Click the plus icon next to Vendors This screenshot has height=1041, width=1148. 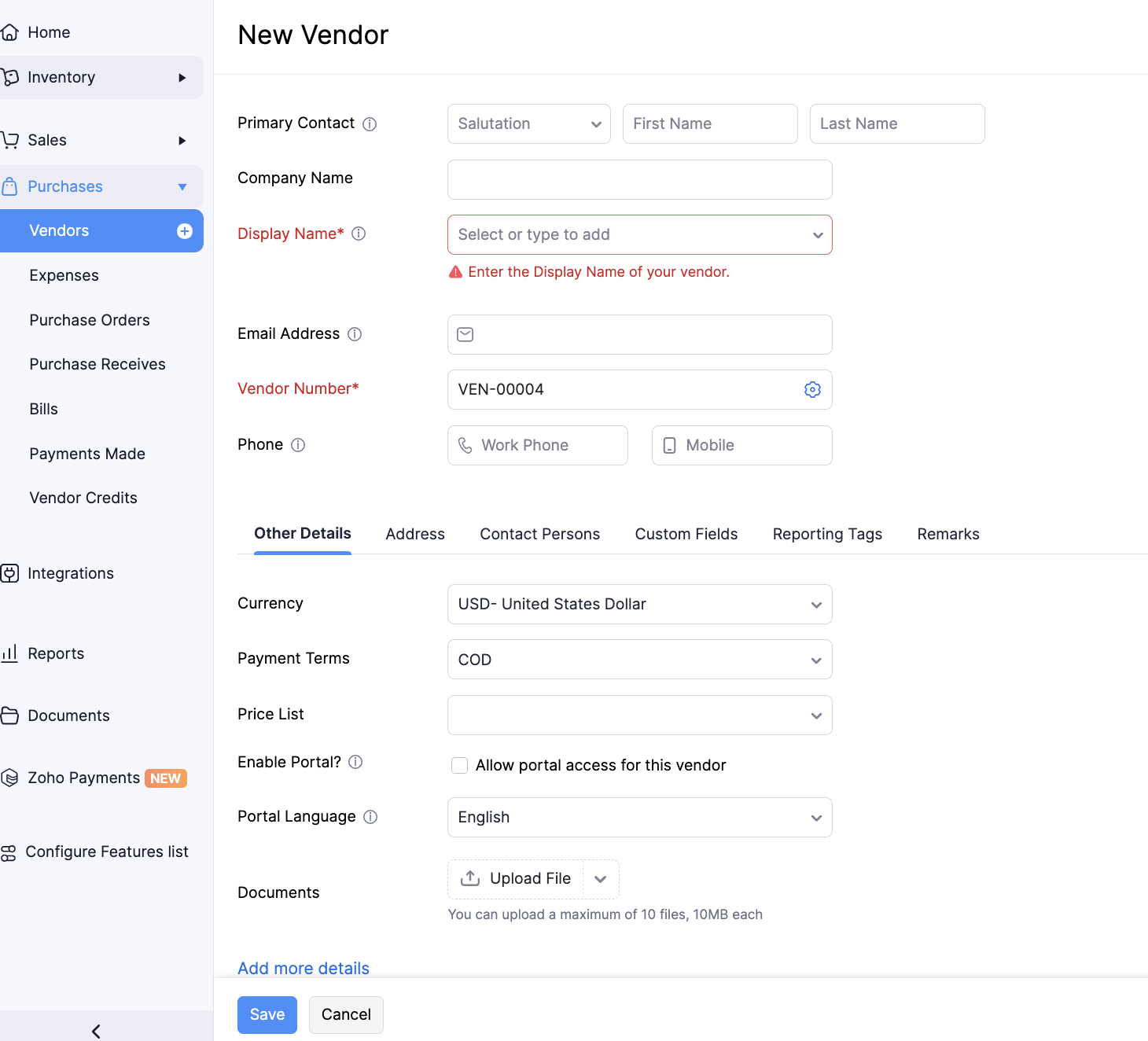tap(185, 231)
